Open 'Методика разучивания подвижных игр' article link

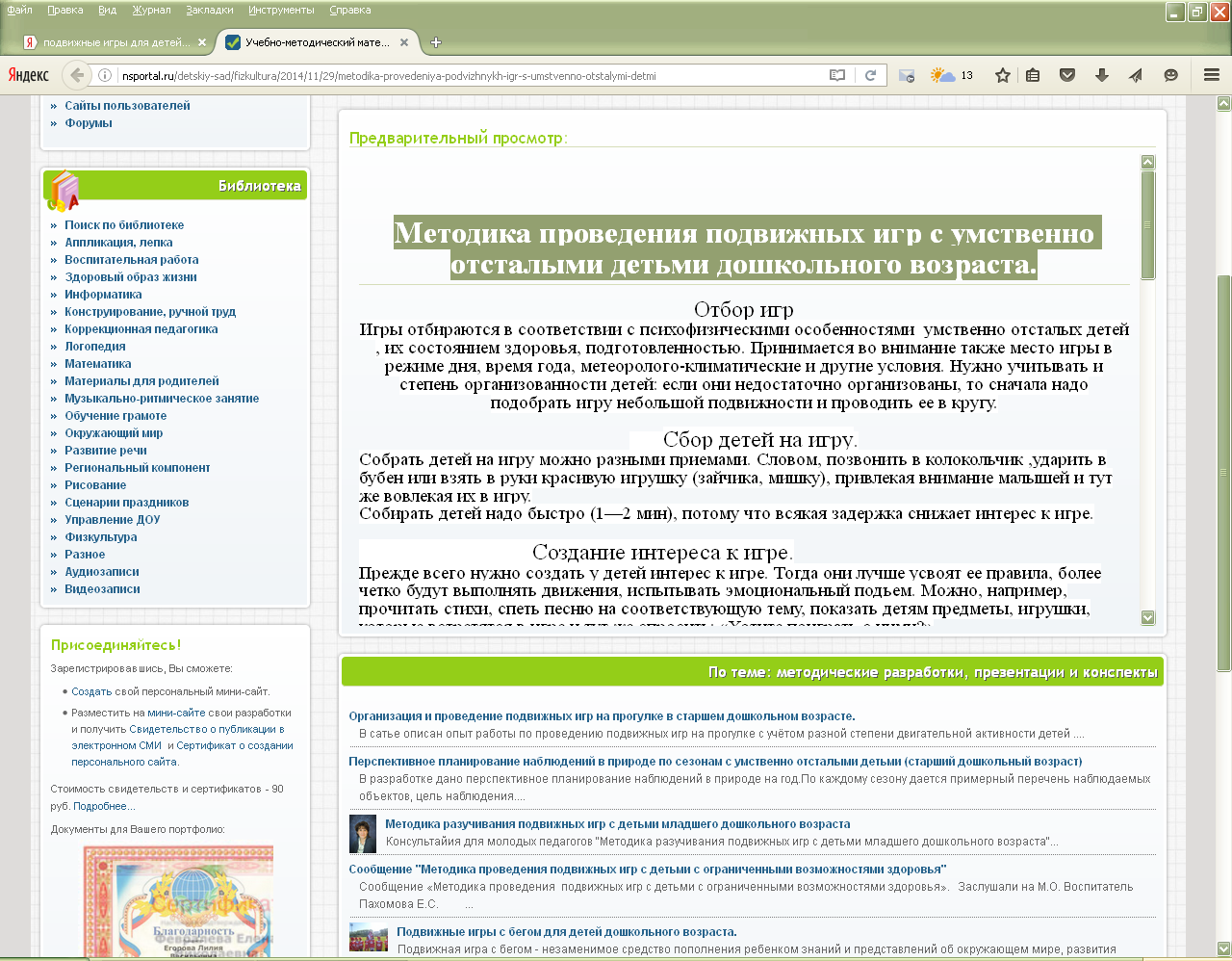(618, 824)
